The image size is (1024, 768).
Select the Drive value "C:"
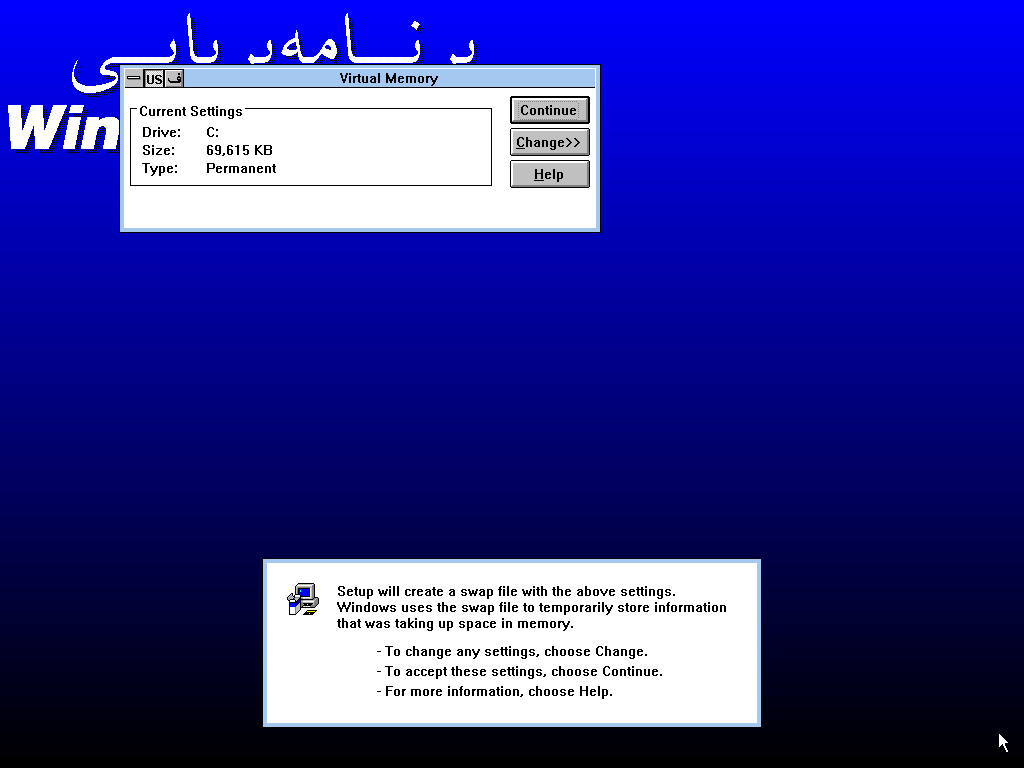tap(213, 132)
